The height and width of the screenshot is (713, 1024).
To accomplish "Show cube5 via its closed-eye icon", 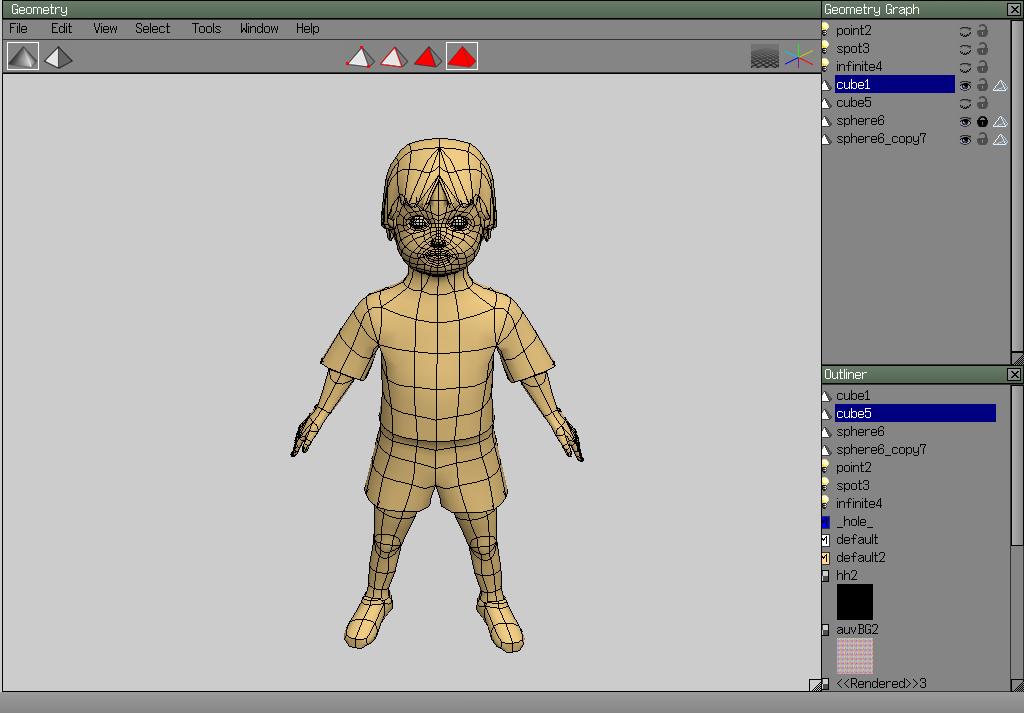I will pos(965,103).
